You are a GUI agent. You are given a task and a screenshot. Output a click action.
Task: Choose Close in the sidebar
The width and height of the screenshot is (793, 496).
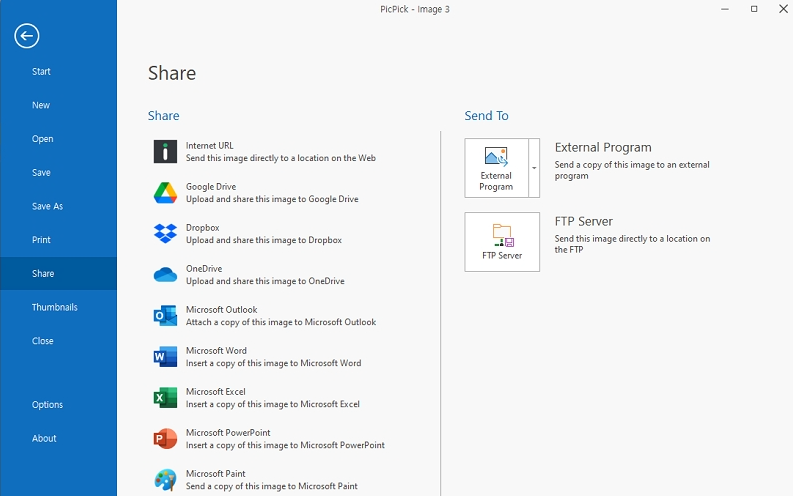(x=42, y=341)
